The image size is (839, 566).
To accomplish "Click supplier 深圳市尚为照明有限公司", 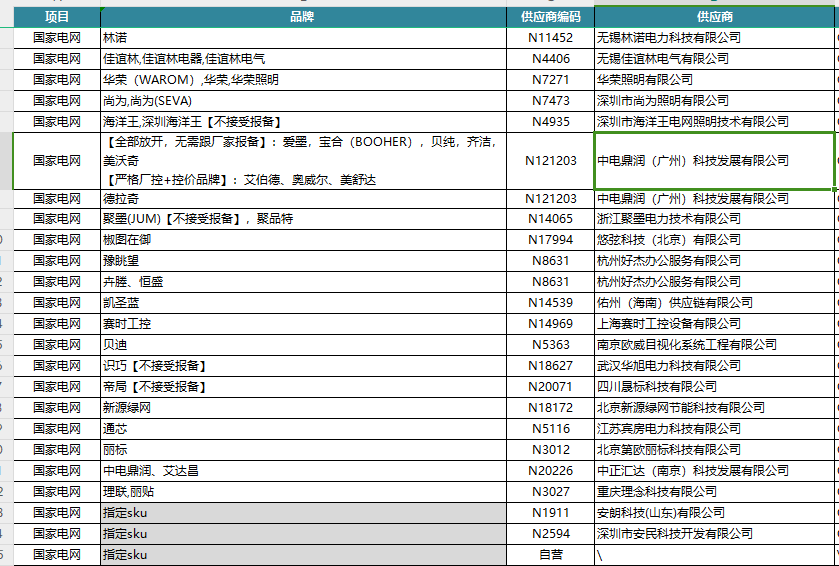I will (x=714, y=101).
